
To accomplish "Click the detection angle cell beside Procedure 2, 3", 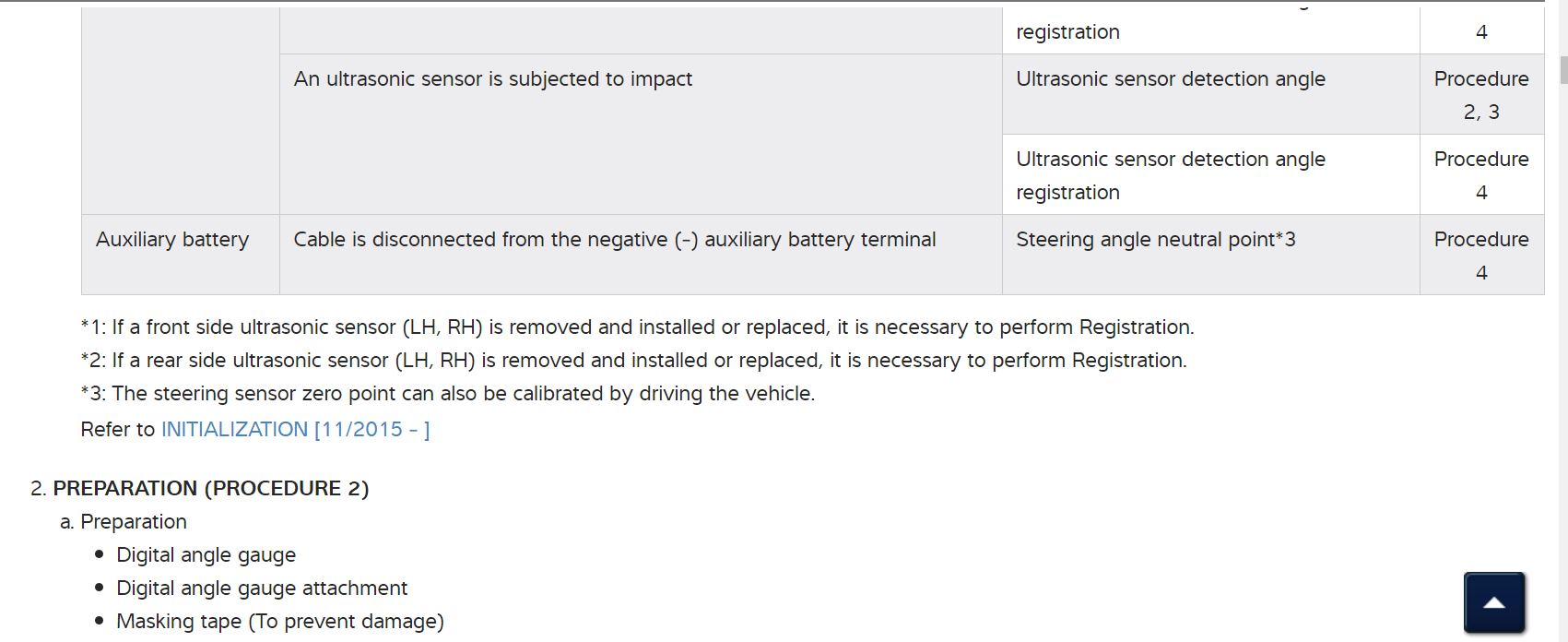I will pos(1170,79).
